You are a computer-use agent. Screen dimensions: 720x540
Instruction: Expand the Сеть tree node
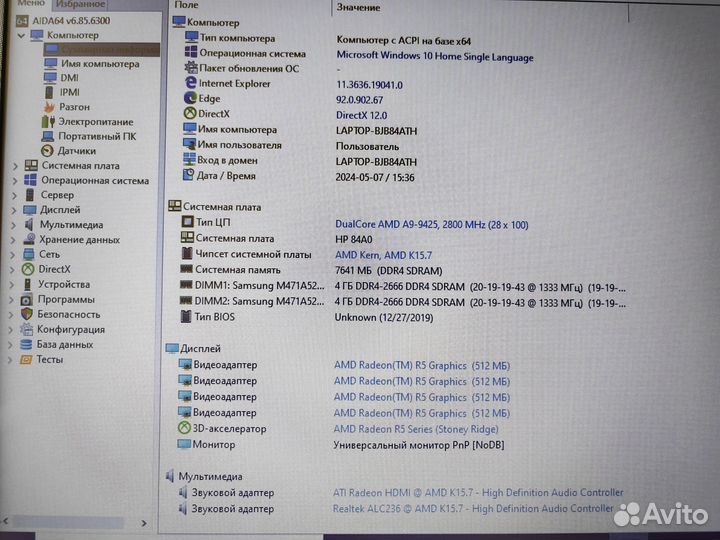(x=12, y=255)
